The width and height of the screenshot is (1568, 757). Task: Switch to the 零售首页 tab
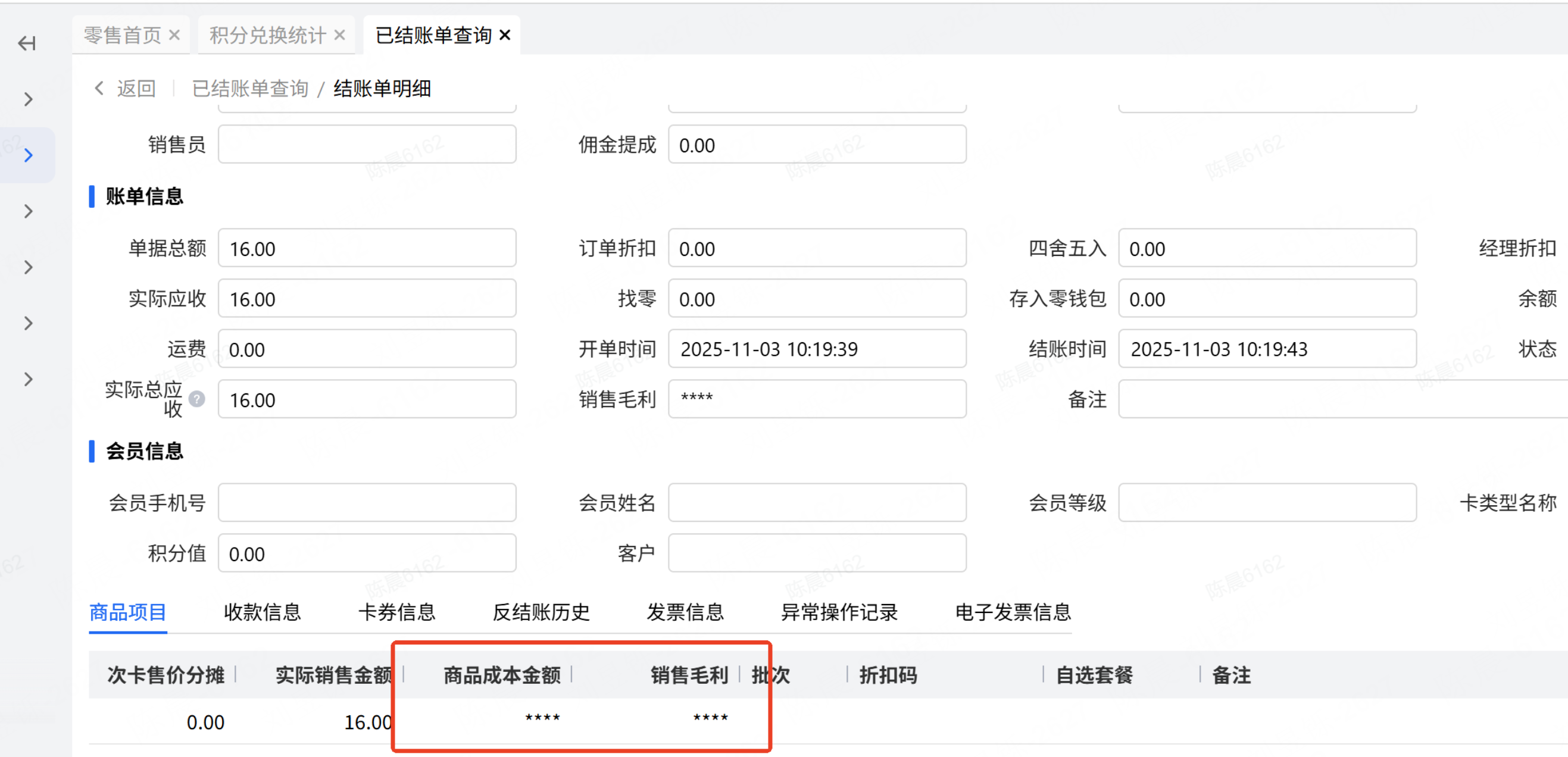click(122, 35)
